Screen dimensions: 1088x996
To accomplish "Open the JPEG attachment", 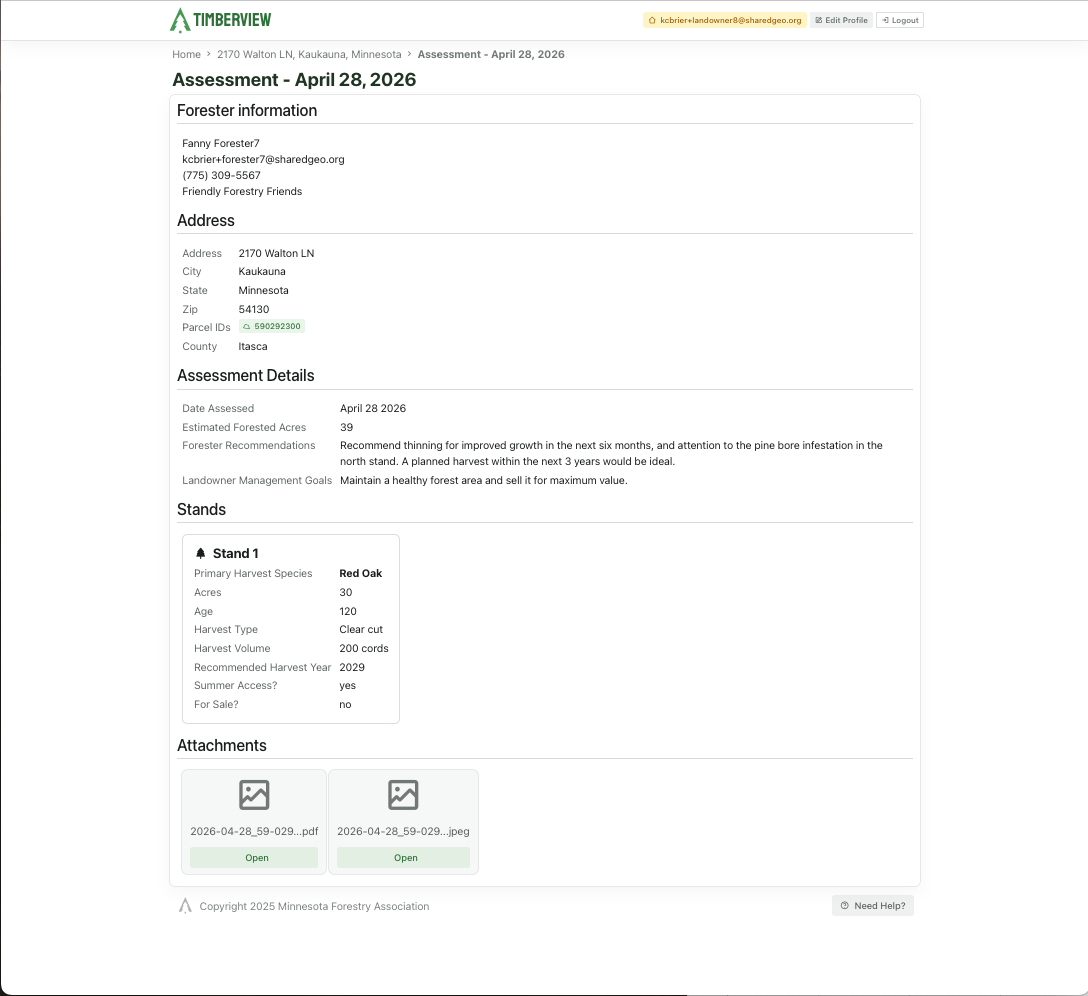I will click(403, 857).
